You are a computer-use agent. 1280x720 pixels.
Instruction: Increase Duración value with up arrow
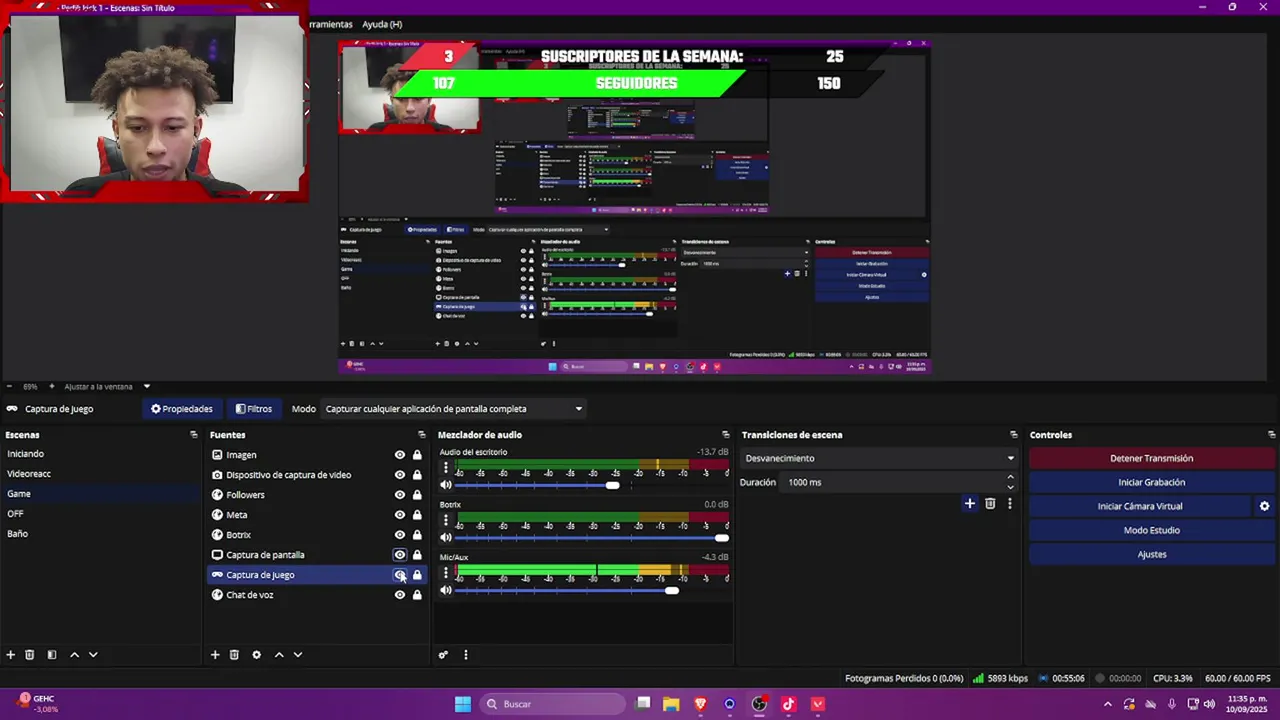pos(1010,478)
